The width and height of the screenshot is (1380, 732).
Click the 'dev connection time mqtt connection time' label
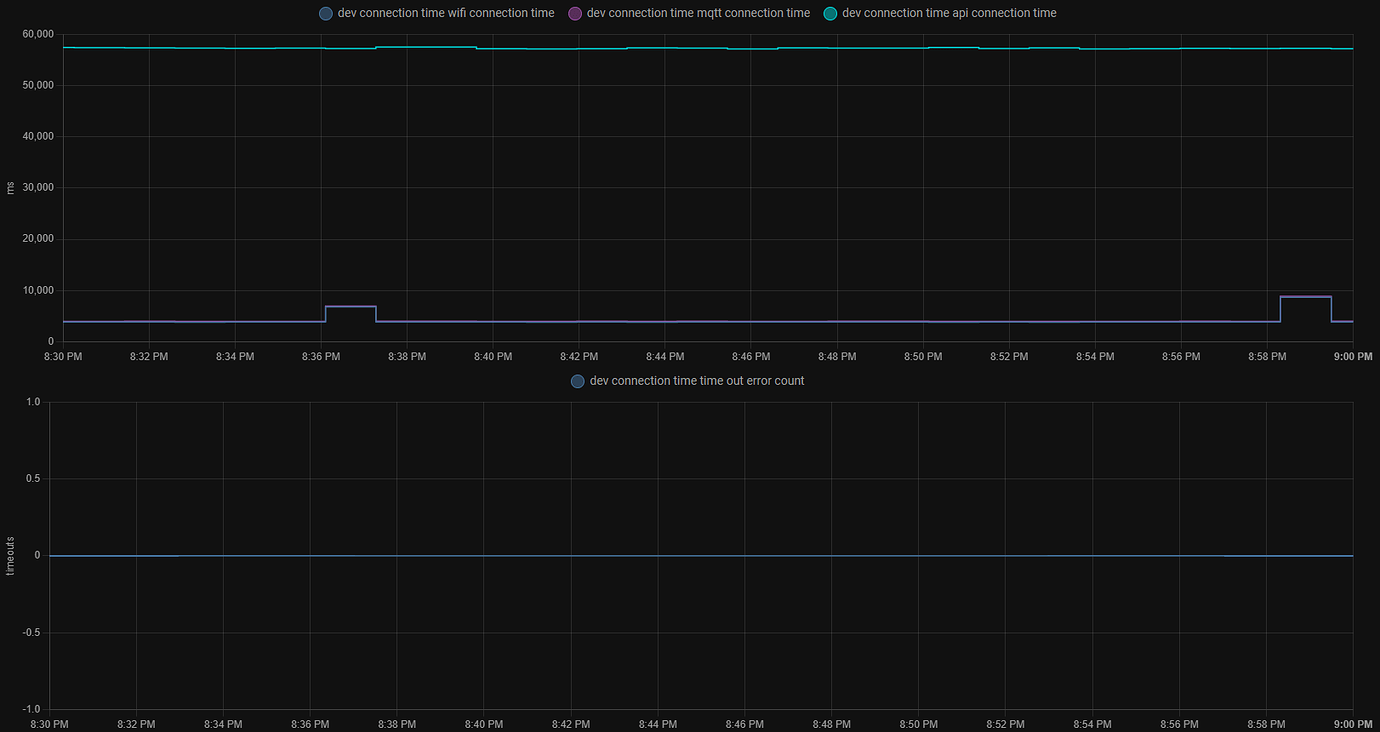(x=698, y=14)
